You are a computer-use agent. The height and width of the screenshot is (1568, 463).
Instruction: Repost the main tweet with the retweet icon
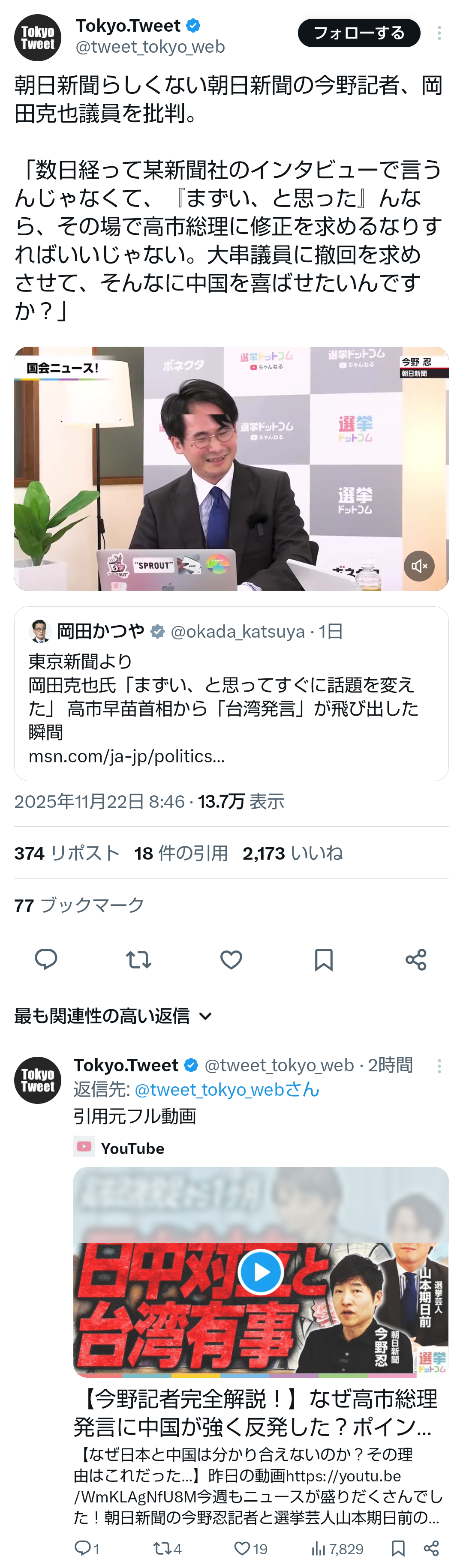pos(138,959)
